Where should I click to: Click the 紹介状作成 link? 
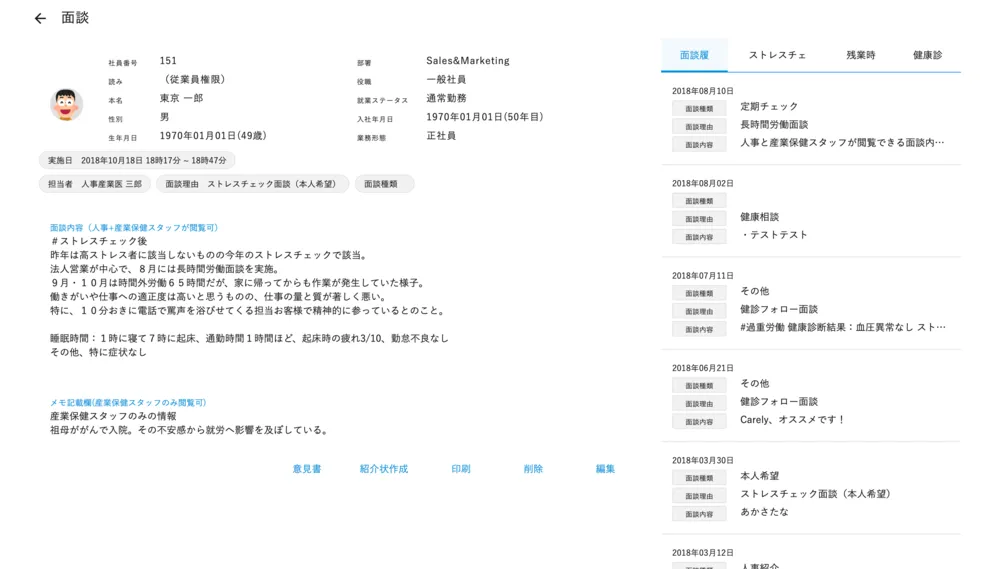[x=384, y=469]
